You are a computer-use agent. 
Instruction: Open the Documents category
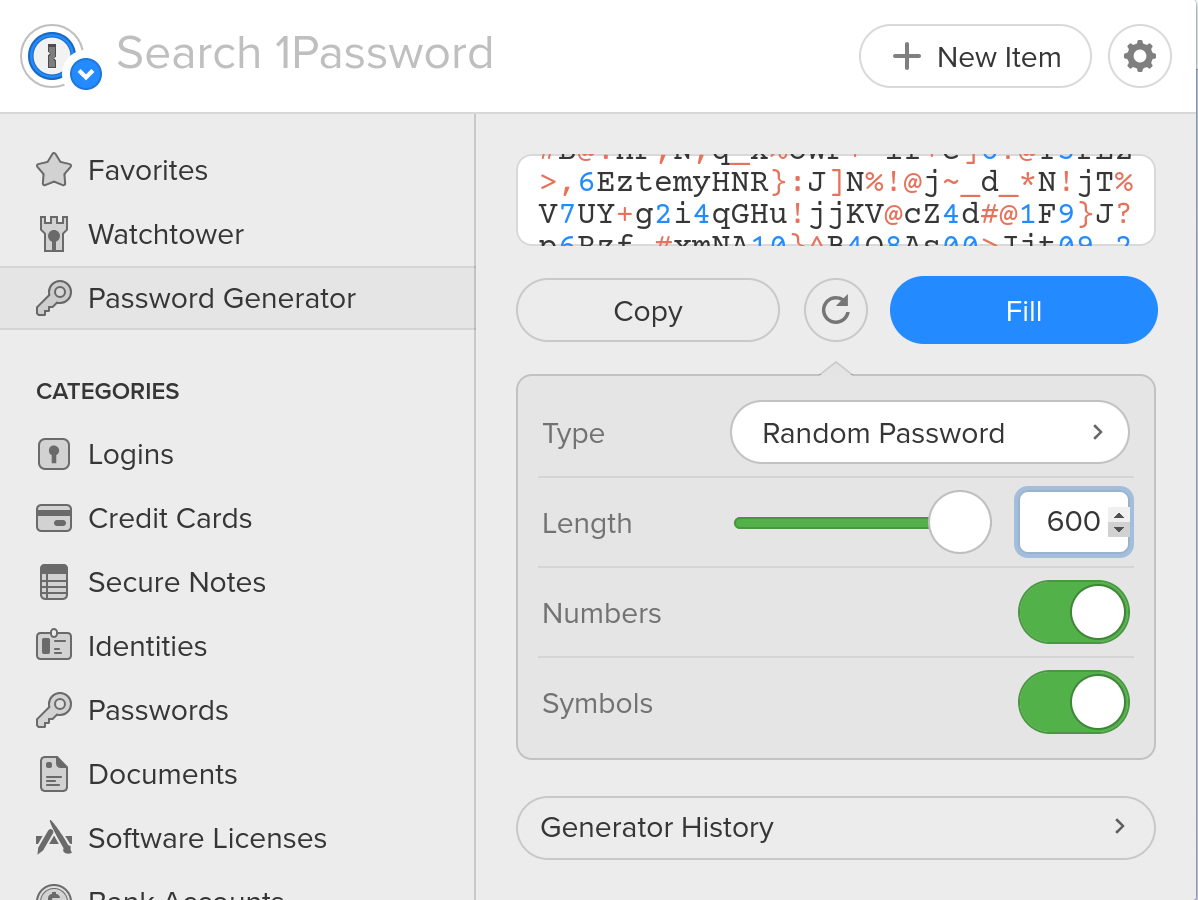pyautogui.click(x=162, y=775)
